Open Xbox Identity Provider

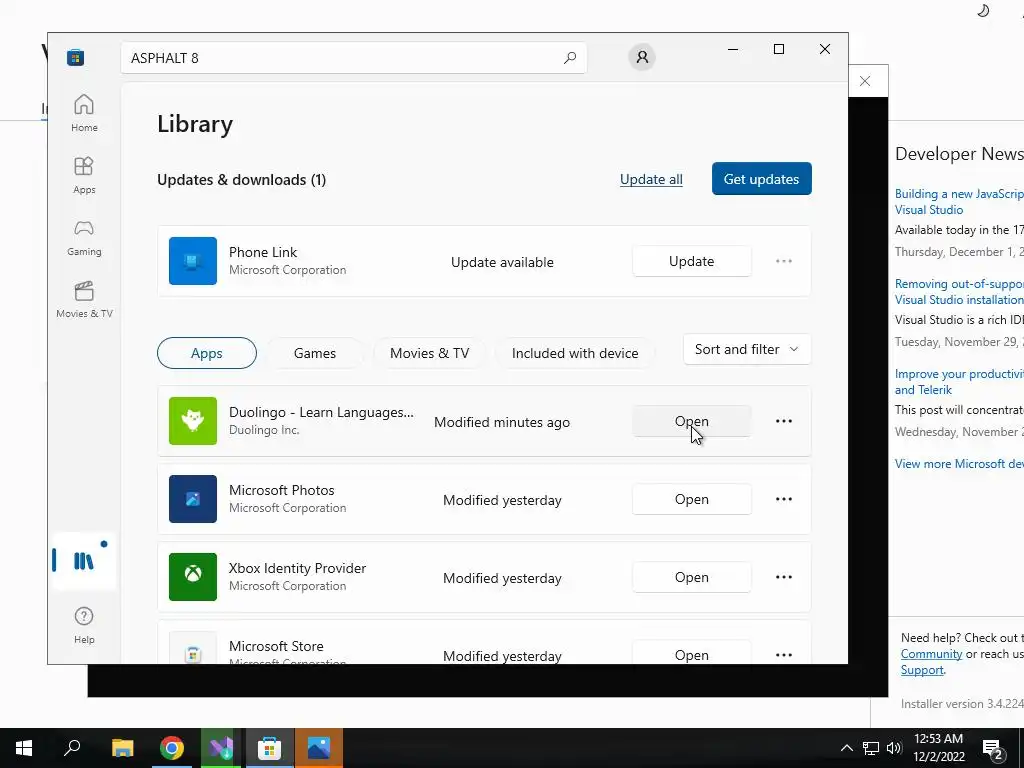[692, 577]
